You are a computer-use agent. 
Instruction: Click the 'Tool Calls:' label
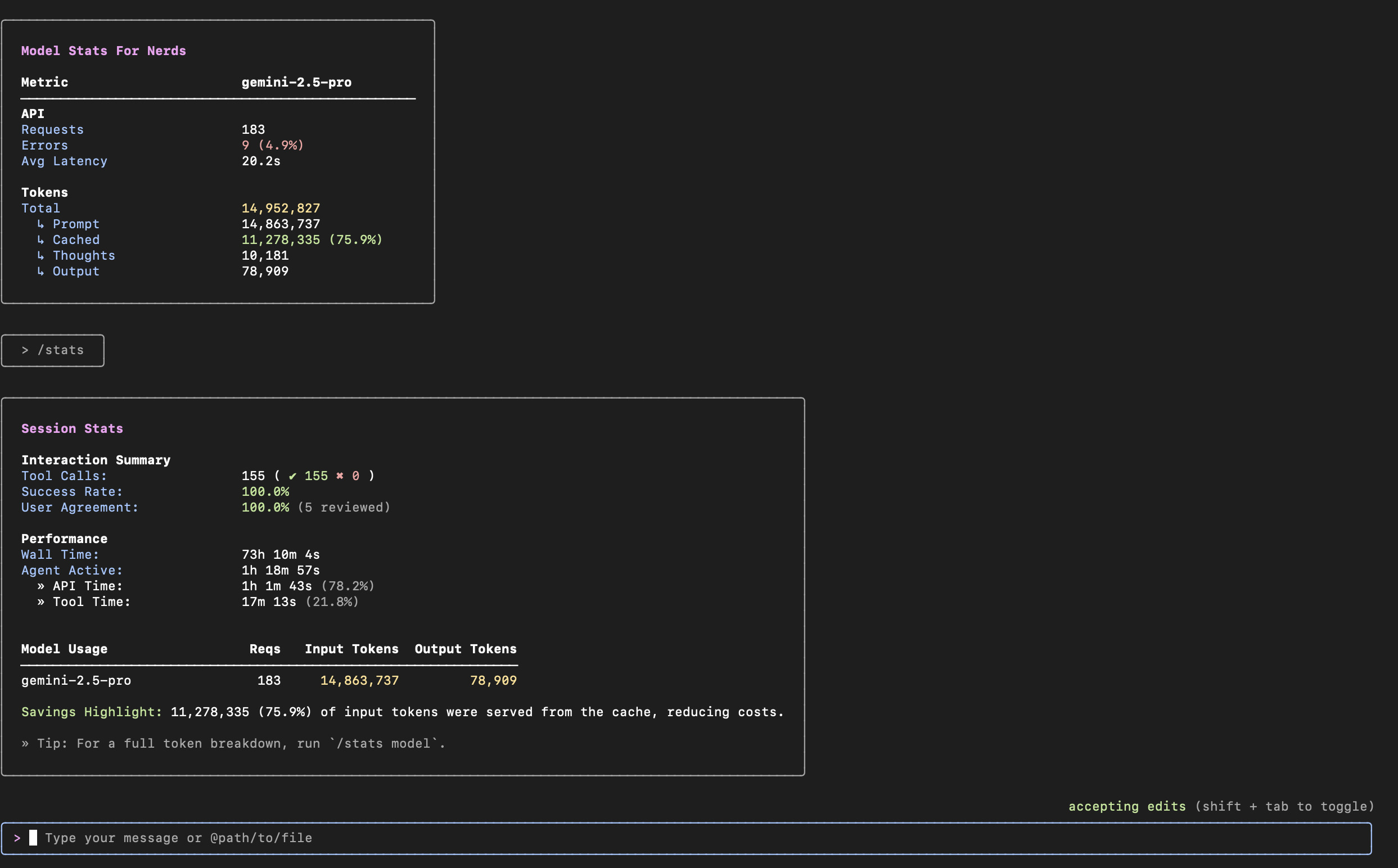64,476
